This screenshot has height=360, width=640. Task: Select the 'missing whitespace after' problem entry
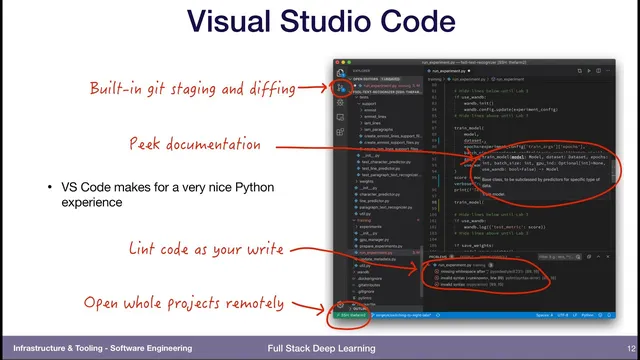click(x=486, y=271)
